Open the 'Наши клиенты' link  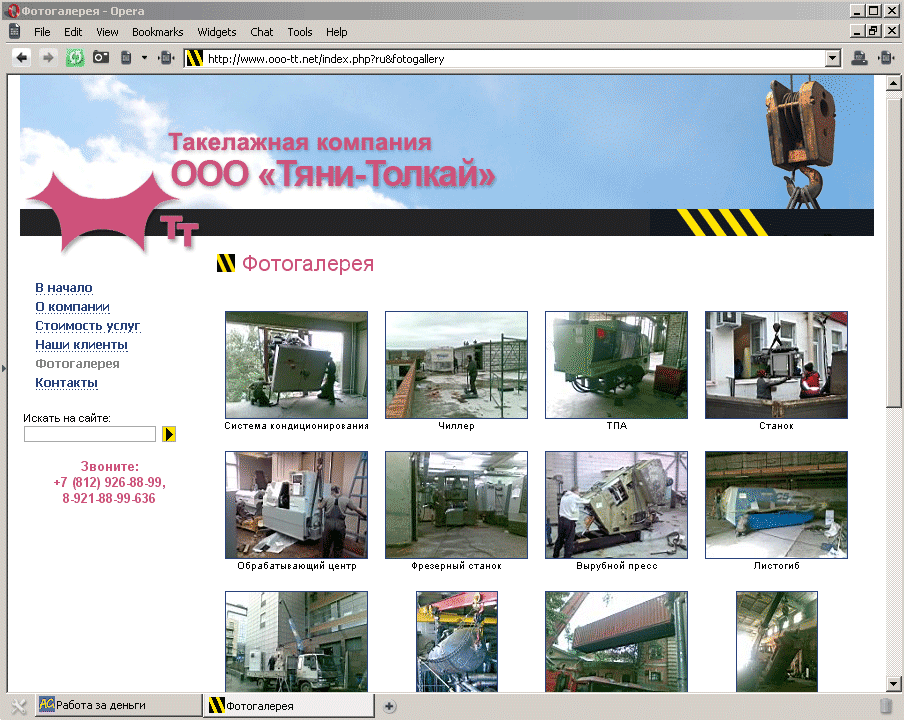(81, 345)
